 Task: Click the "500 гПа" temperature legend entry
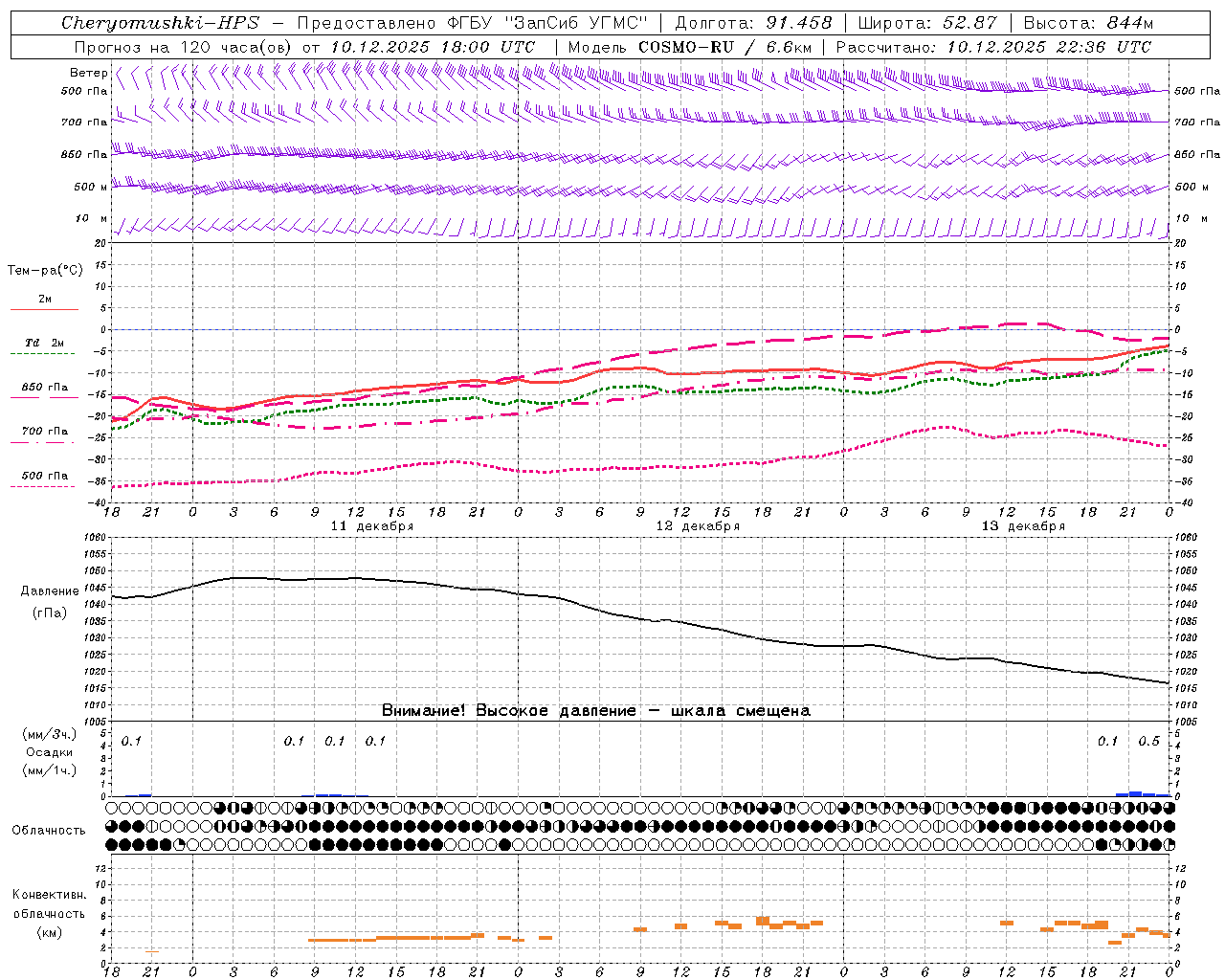pyautogui.click(x=44, y=476)
